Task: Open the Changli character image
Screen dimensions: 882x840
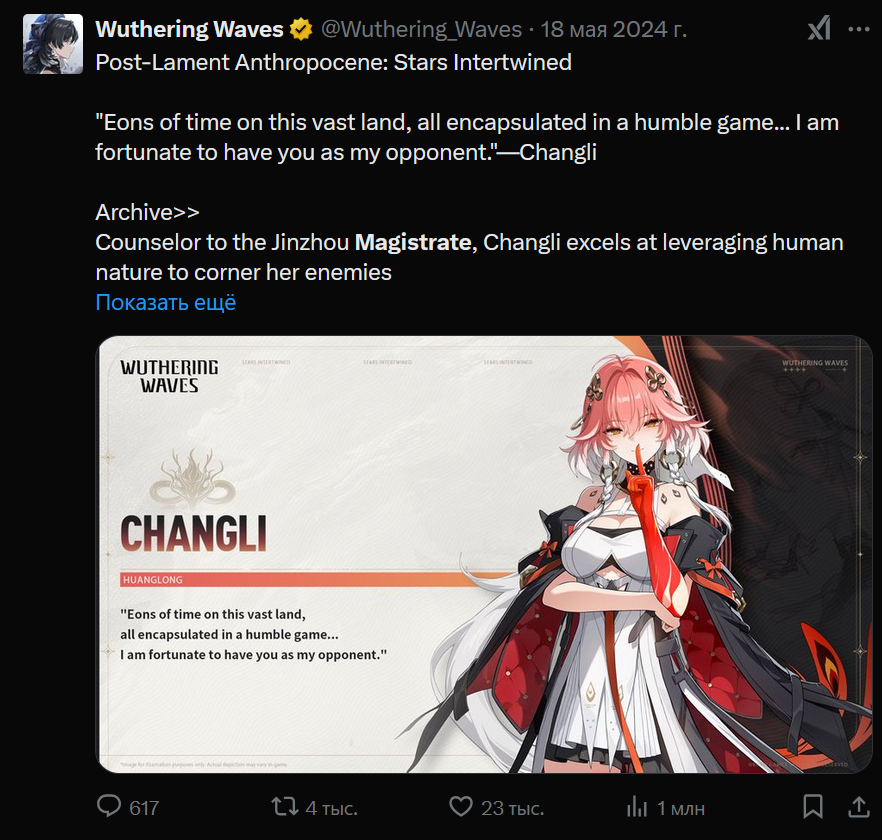Action: pyautogui.click(x=484, y=554)
